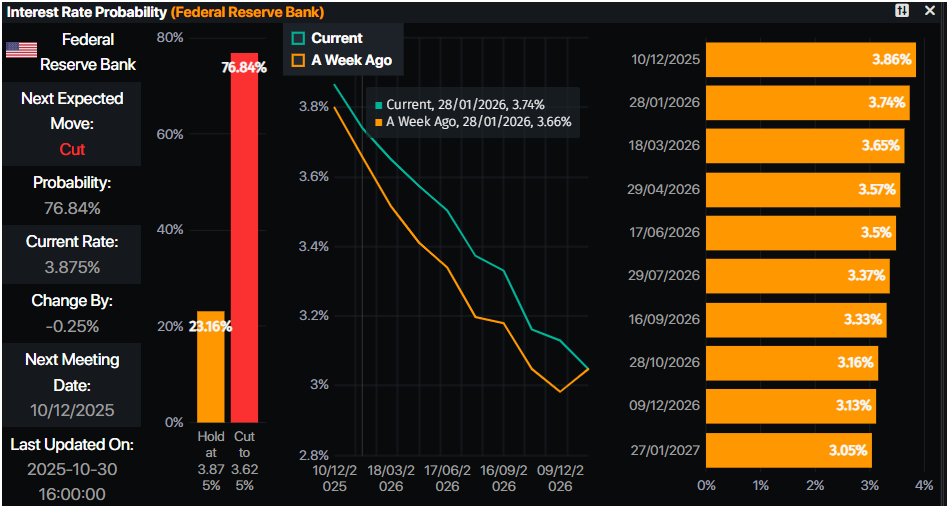
Task: Select the 29/04/2026 bar showing 3.57%
Action: coord(802,189)
